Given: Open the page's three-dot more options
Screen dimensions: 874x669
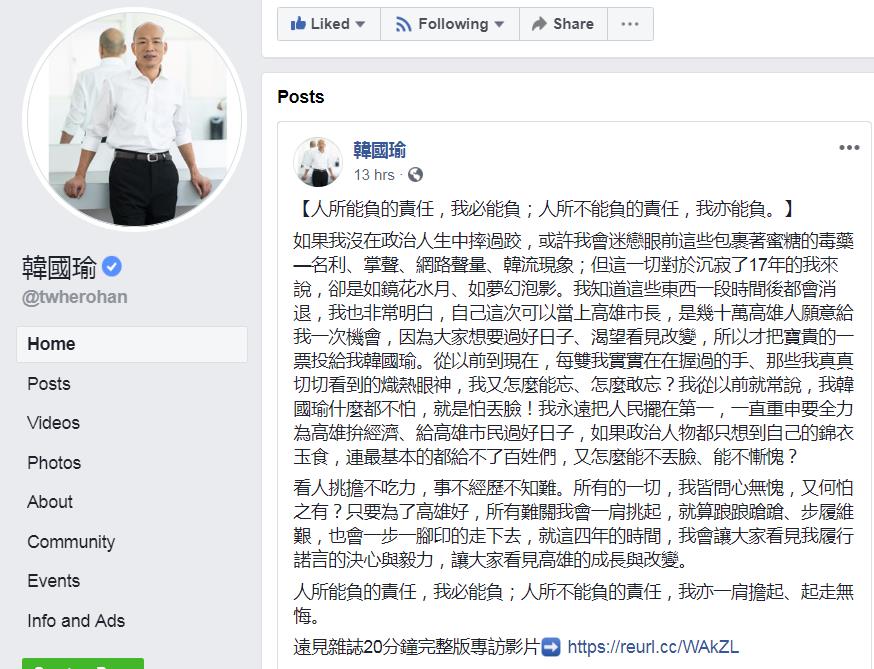Looking at the screenshot, I should tap(630, 24).
